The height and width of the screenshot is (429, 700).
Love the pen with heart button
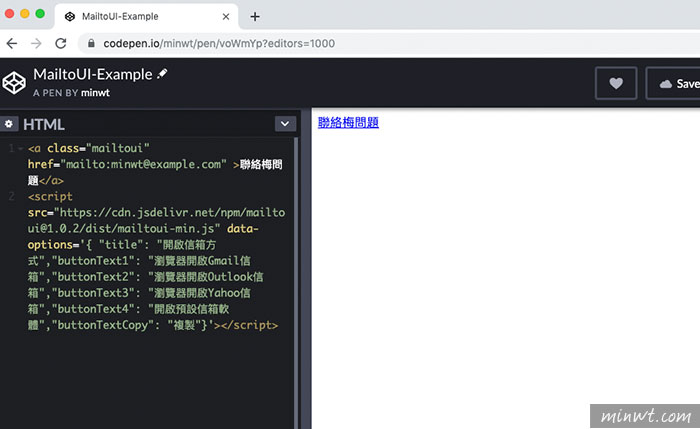(616, 83)
